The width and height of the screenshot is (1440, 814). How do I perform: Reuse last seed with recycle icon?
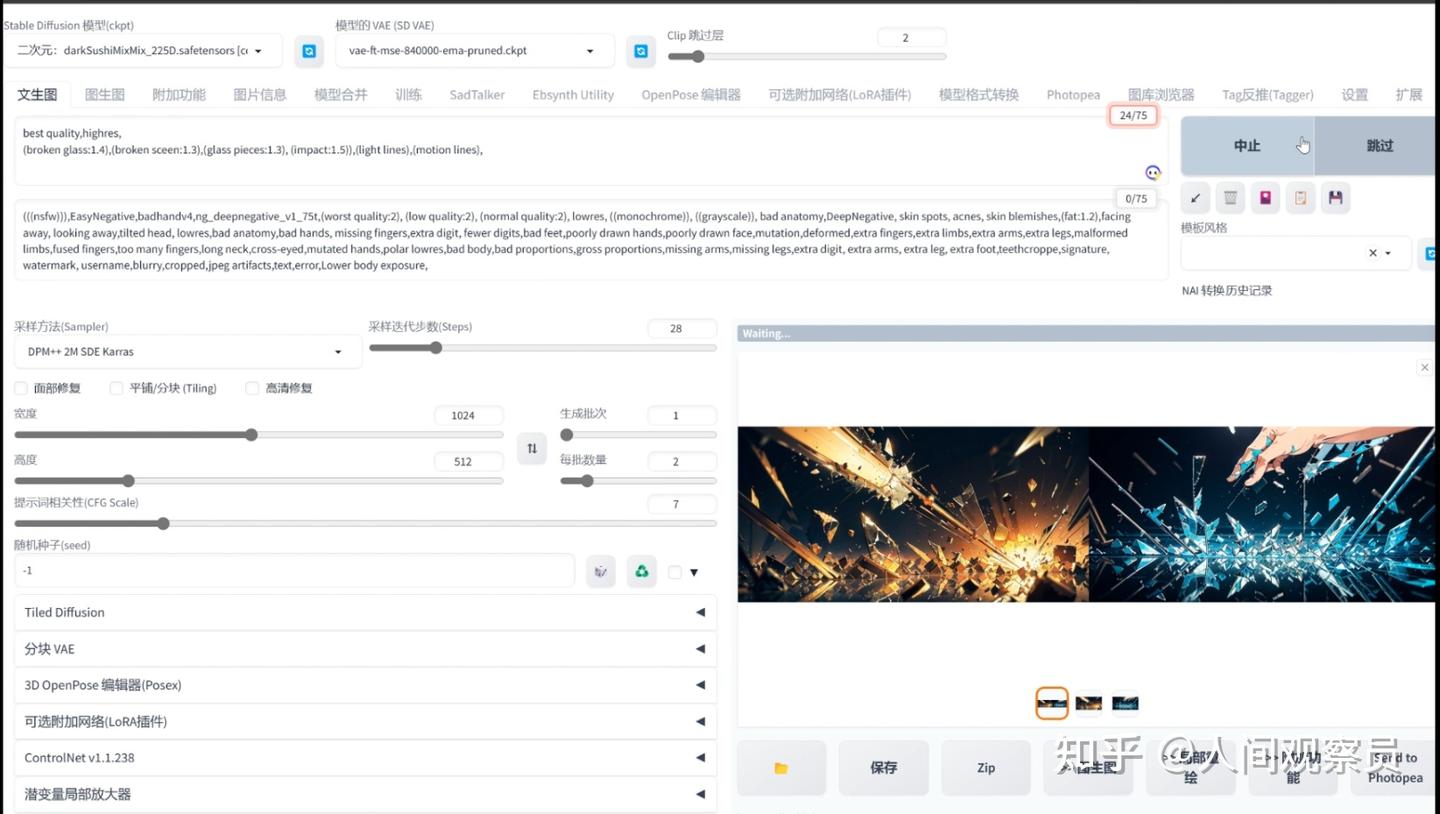(642, 571)
